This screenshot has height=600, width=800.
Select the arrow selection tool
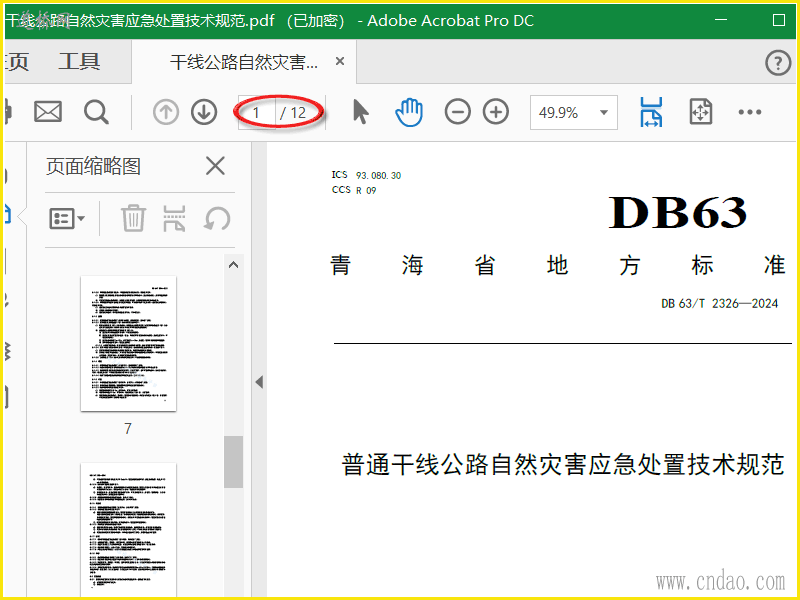tap(360, 112)
